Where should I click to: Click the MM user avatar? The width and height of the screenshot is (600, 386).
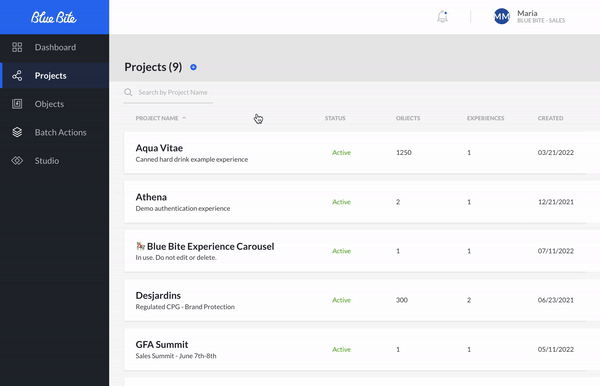point(502,16)
